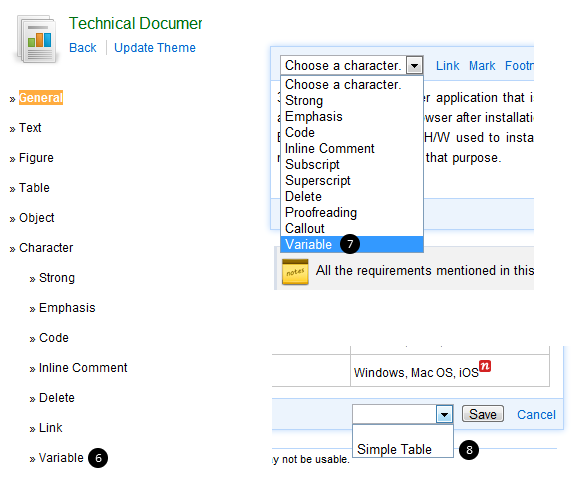Screen dimensions: 575x478
Task: Open the General section in sidebar
Action: [41, 98]
